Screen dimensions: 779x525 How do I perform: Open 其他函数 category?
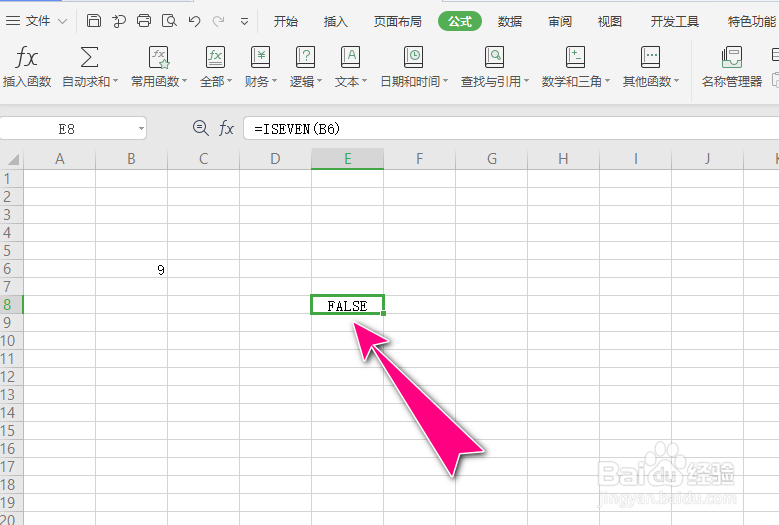pyautogui.click(x=650, y=67)
